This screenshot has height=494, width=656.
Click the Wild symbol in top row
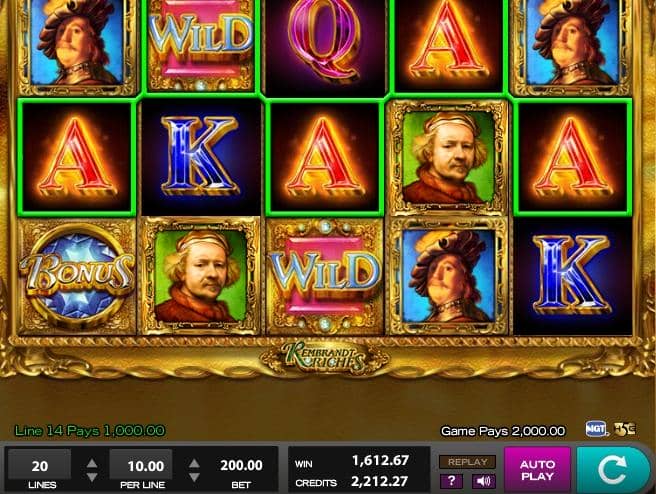(201, 44)
